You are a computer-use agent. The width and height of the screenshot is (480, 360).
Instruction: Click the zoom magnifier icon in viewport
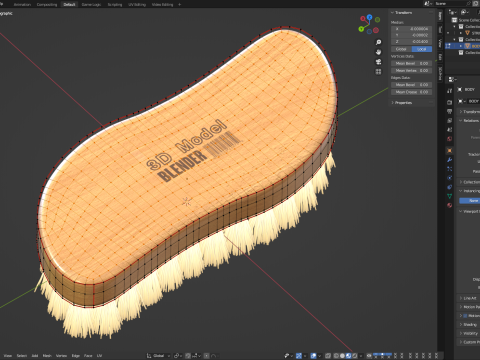tap(378, 42)
